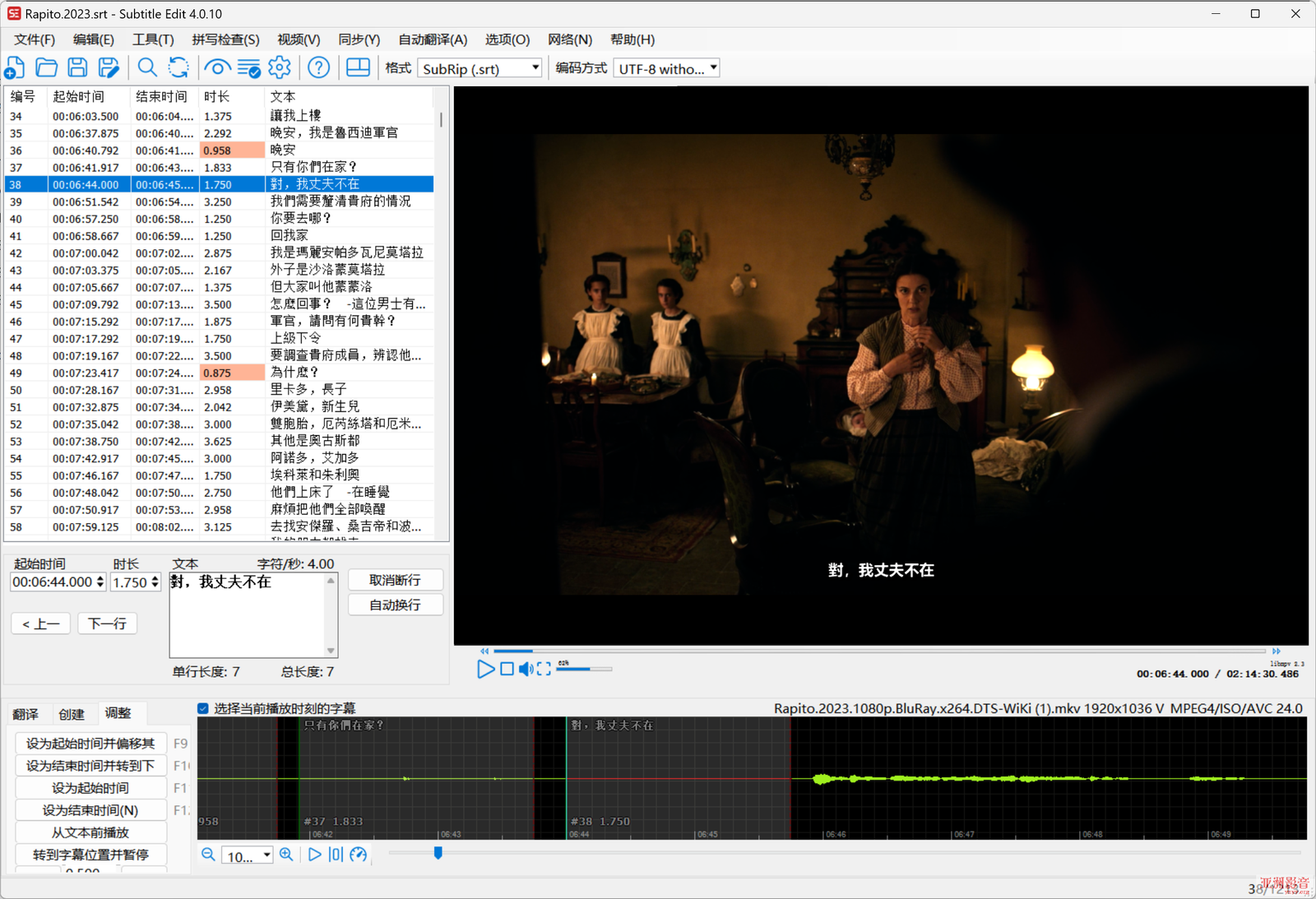This screenshot has height=899, width=1316.
Task: Open the subtitle format SubRip dropdown
Action: tap(480, 69)
